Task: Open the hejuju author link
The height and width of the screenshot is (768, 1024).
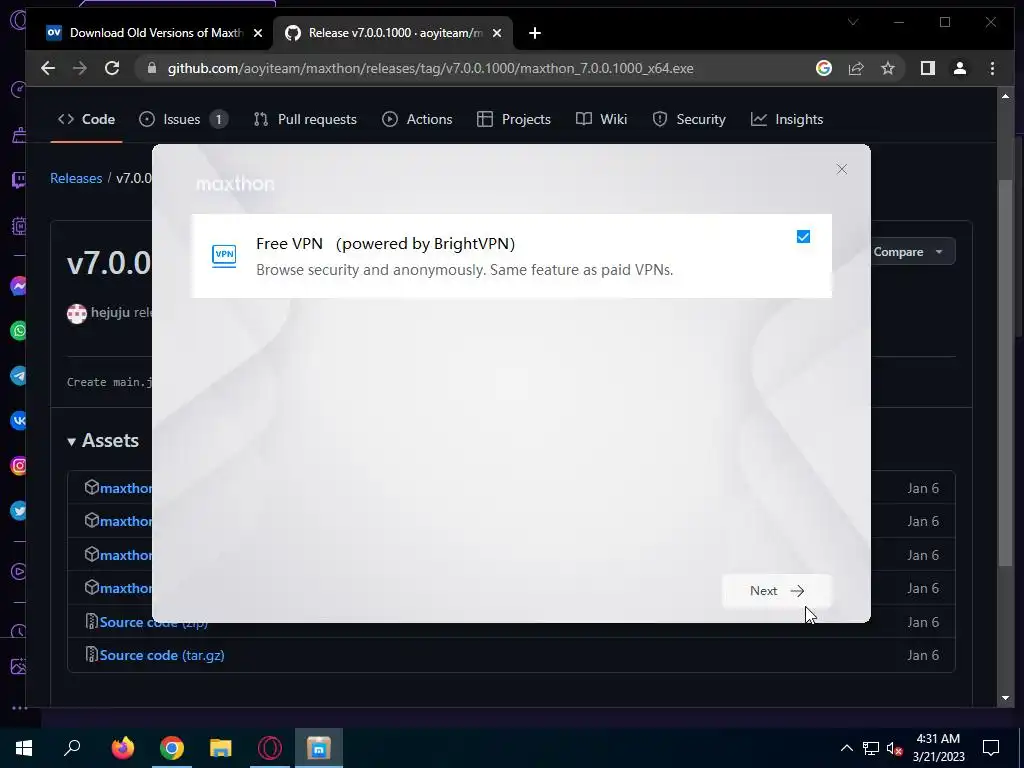Action: [x=110, y=312]
